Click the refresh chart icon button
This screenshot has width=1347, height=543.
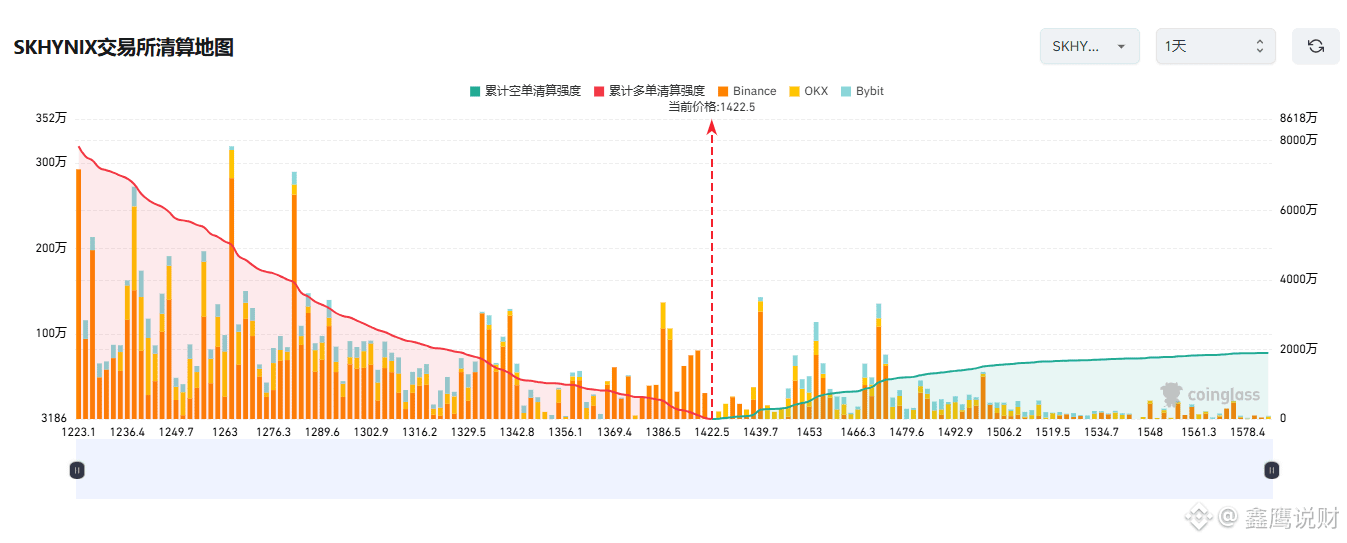(x=1315, y=46)
